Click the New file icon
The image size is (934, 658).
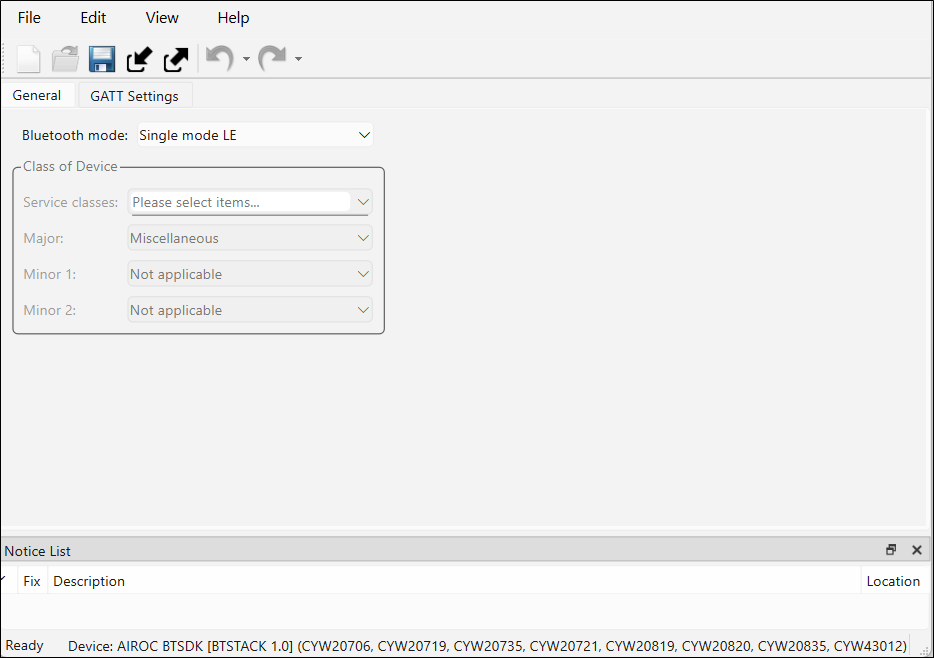[28, 59]
